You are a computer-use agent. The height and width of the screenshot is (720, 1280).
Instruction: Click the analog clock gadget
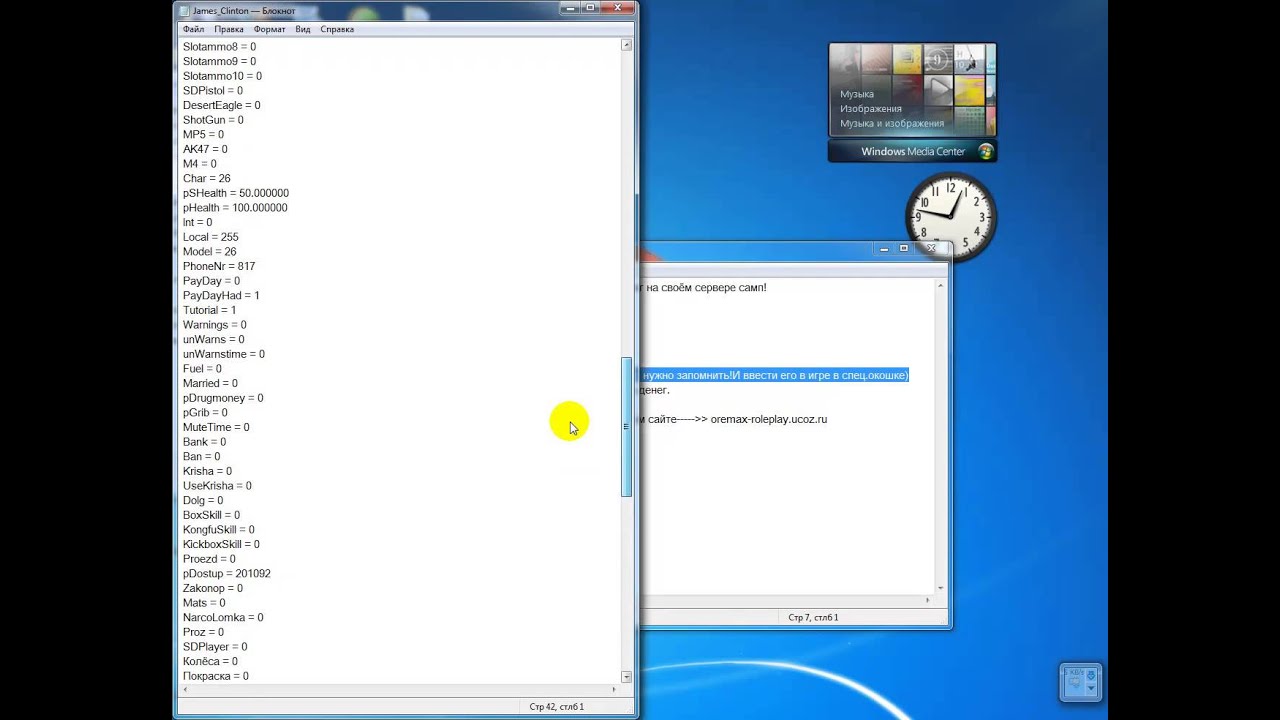(x=951, y=217)
